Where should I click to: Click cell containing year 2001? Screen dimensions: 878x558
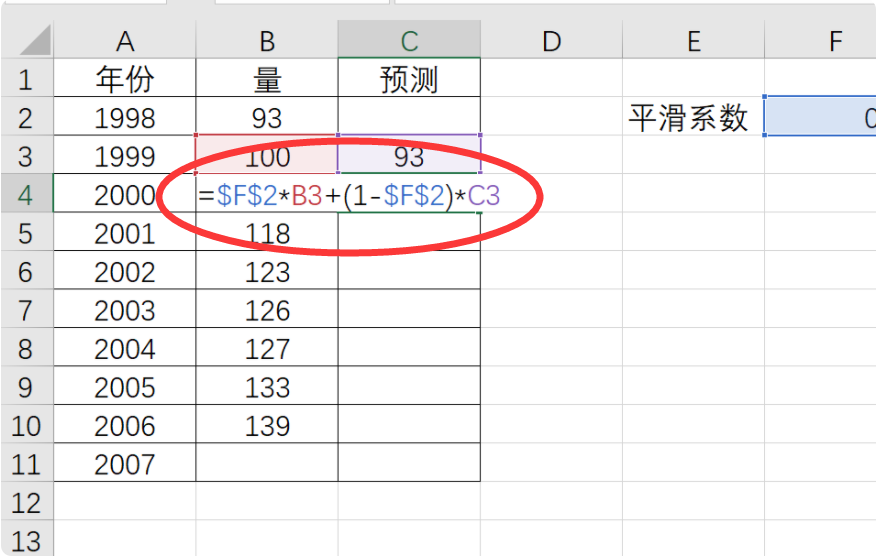(125, 232)
